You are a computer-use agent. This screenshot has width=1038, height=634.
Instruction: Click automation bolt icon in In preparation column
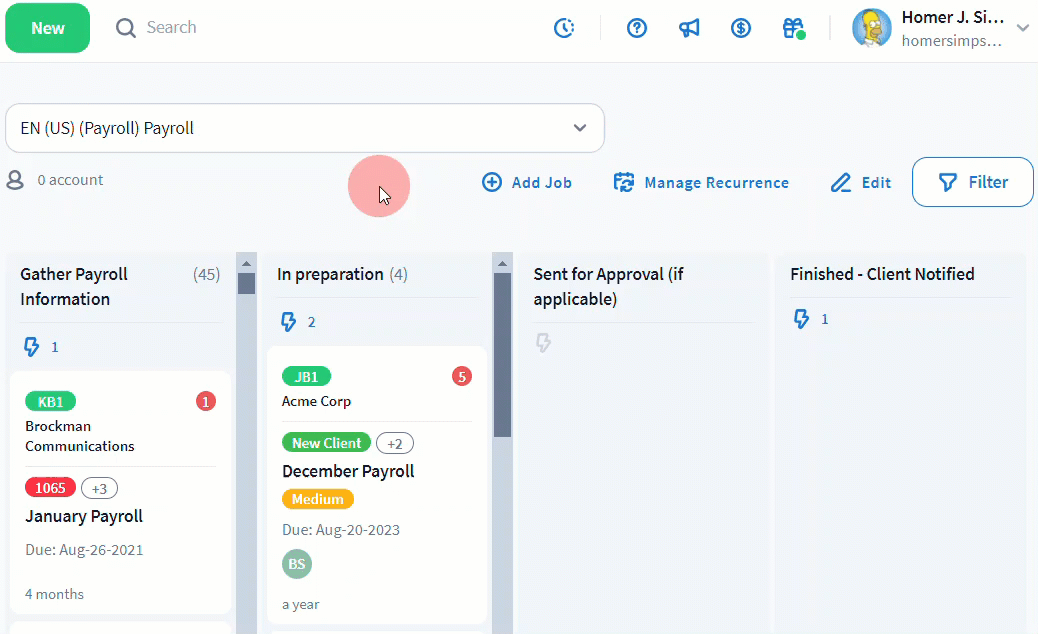tap(289, 322)
